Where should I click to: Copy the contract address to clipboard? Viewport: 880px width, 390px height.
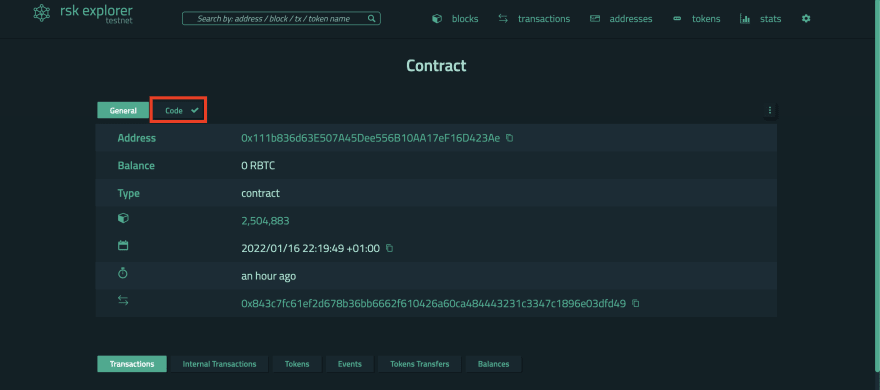pos(510,137)
